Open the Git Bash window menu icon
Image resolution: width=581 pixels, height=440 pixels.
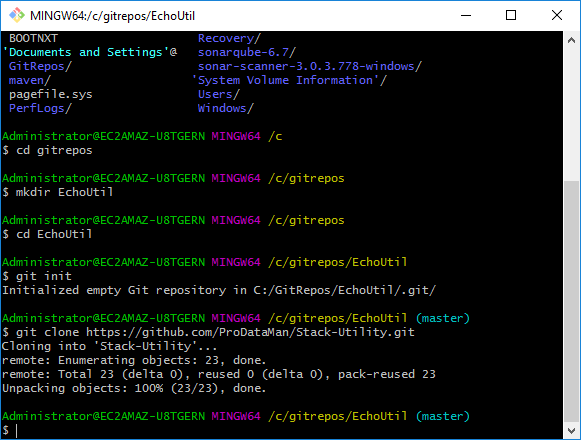[16, 16]
